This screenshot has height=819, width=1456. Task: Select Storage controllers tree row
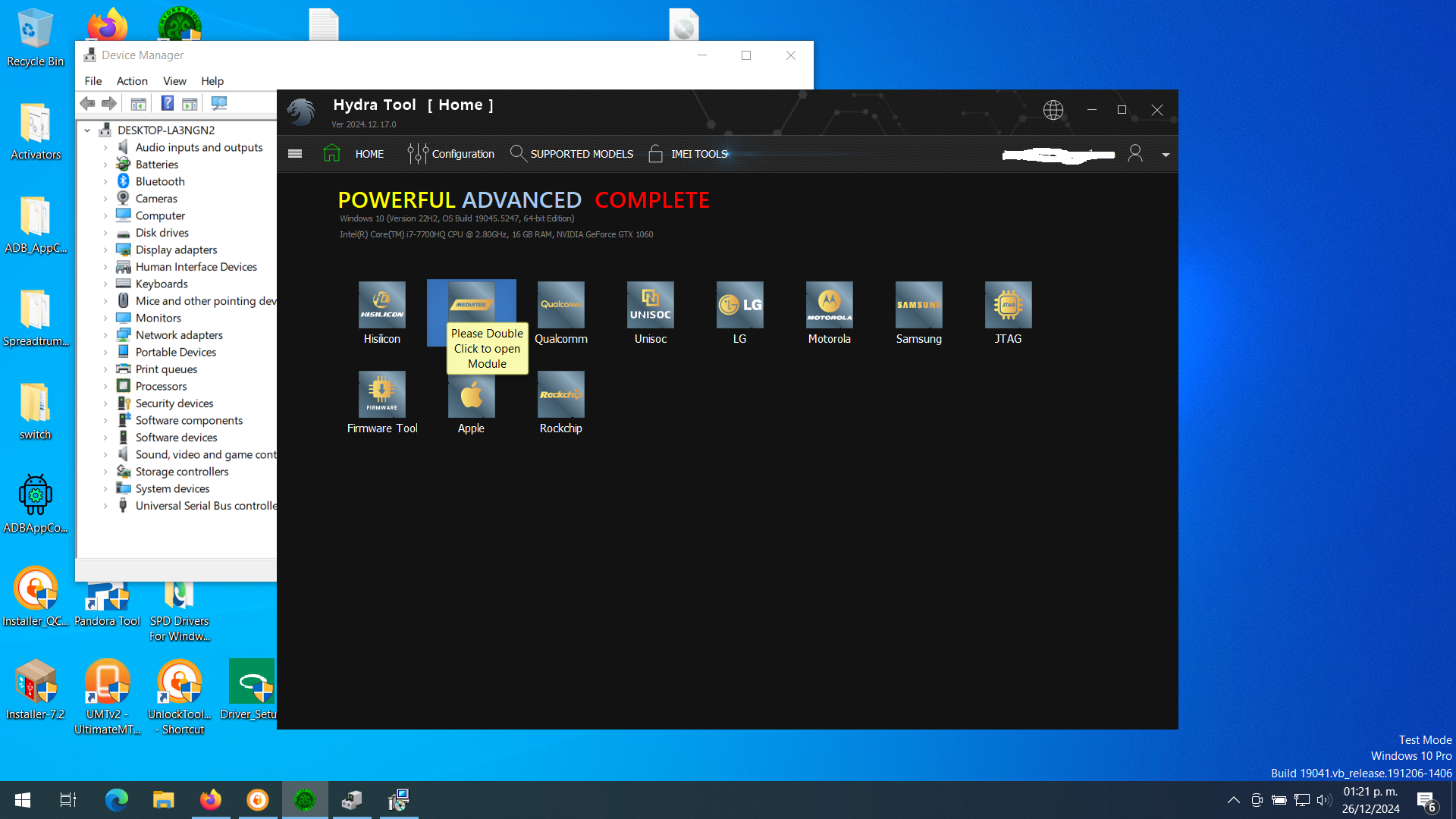coord(182,472)
